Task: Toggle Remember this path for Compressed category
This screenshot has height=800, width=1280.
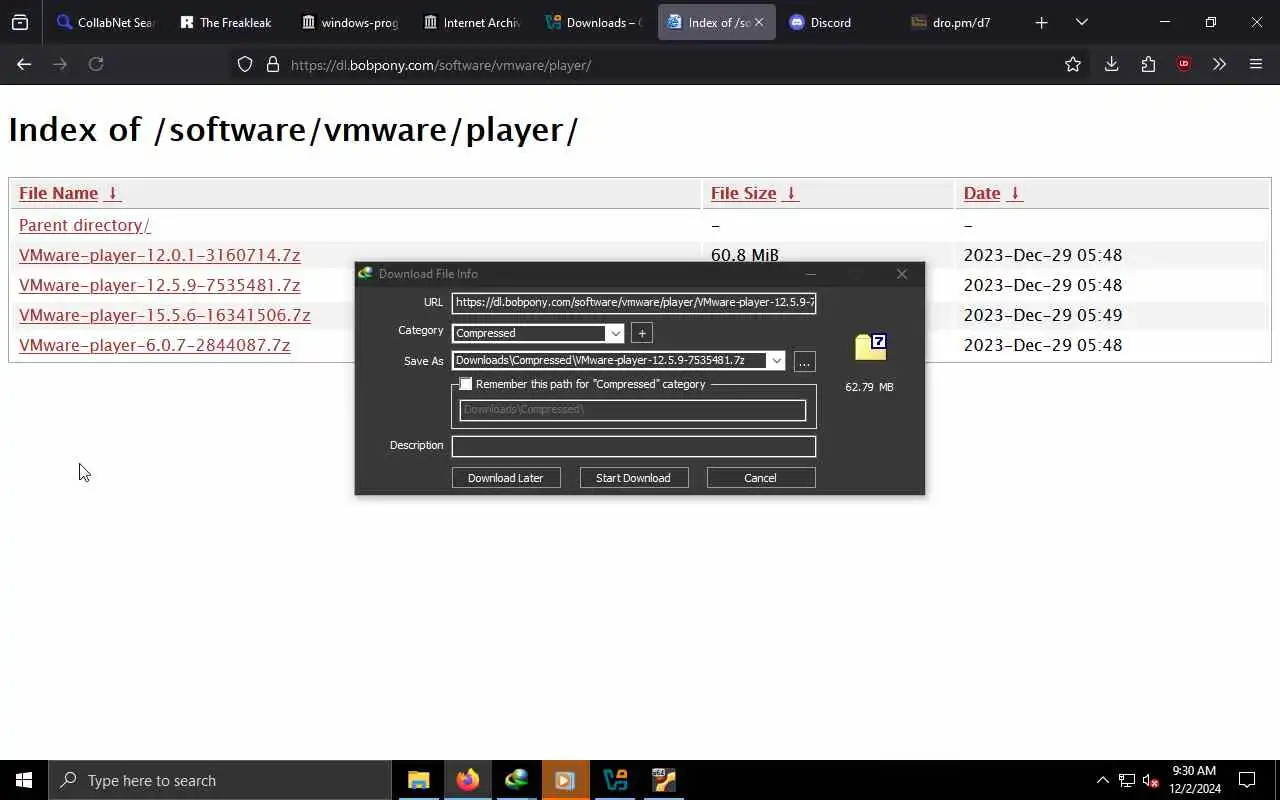Action: [x=466, y=384]
